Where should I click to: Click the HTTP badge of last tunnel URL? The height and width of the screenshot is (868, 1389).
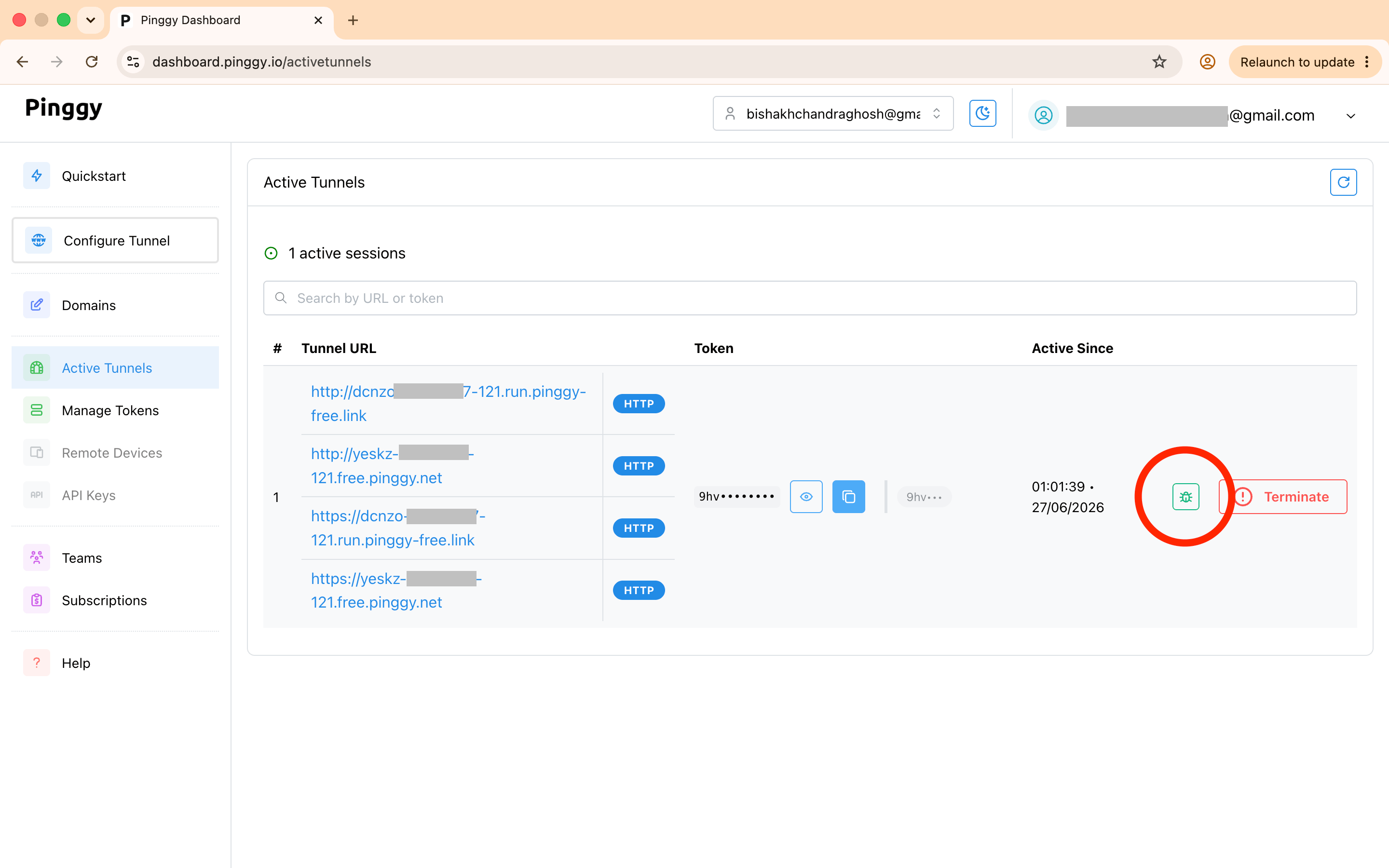[x=639, y=590]
